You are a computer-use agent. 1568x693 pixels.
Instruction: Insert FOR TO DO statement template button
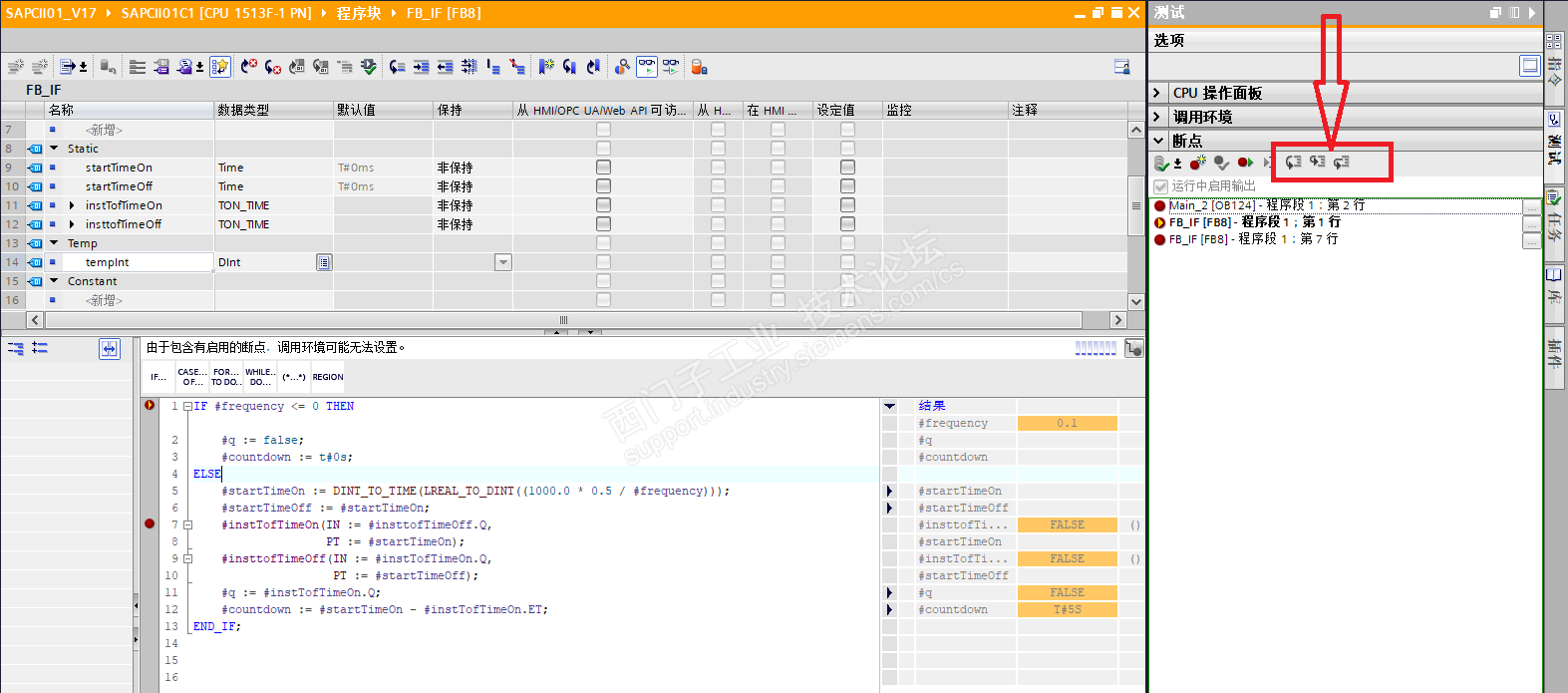[225, 377]
